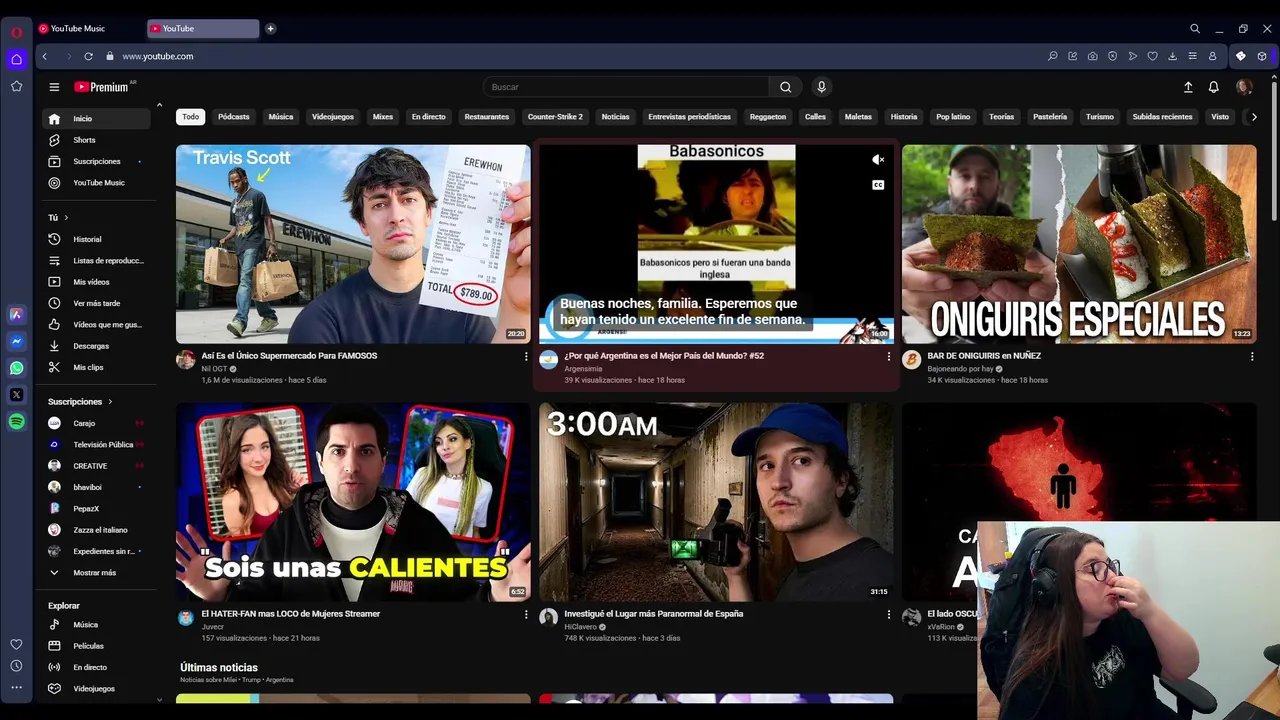Image resolution: width=1280 pixels, height=720 pixels.
Task: Open options for the HiClavero paranormal video
Action: [888, 614]
